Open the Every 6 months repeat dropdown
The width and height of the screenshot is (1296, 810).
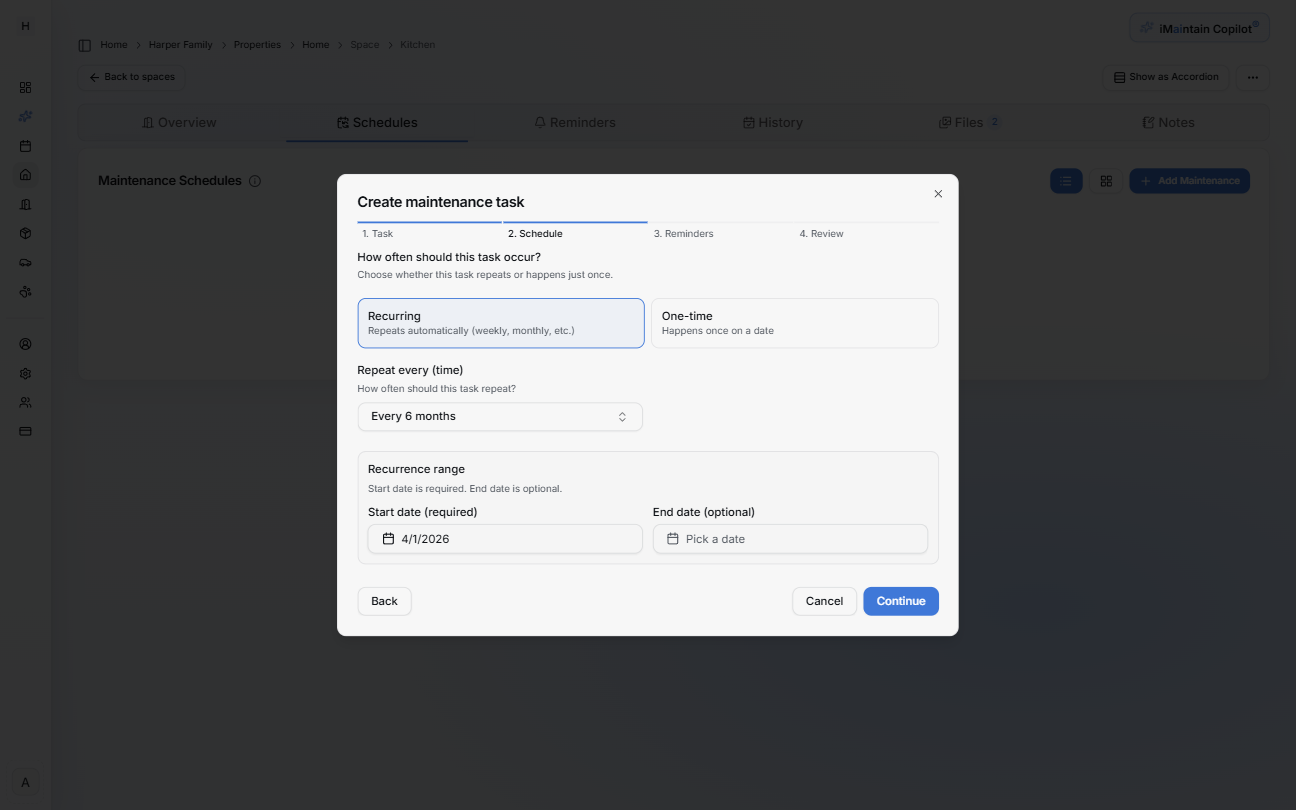pyautogui.click(x=500, y=416)
